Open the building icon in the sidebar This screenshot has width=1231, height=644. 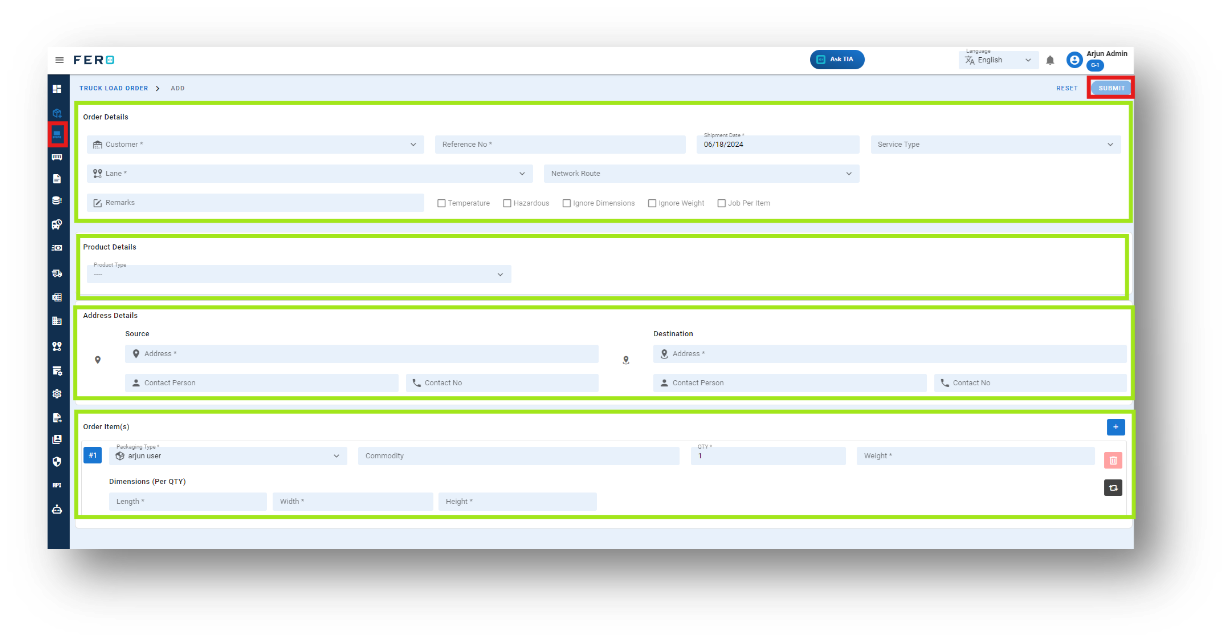point(57,321)
